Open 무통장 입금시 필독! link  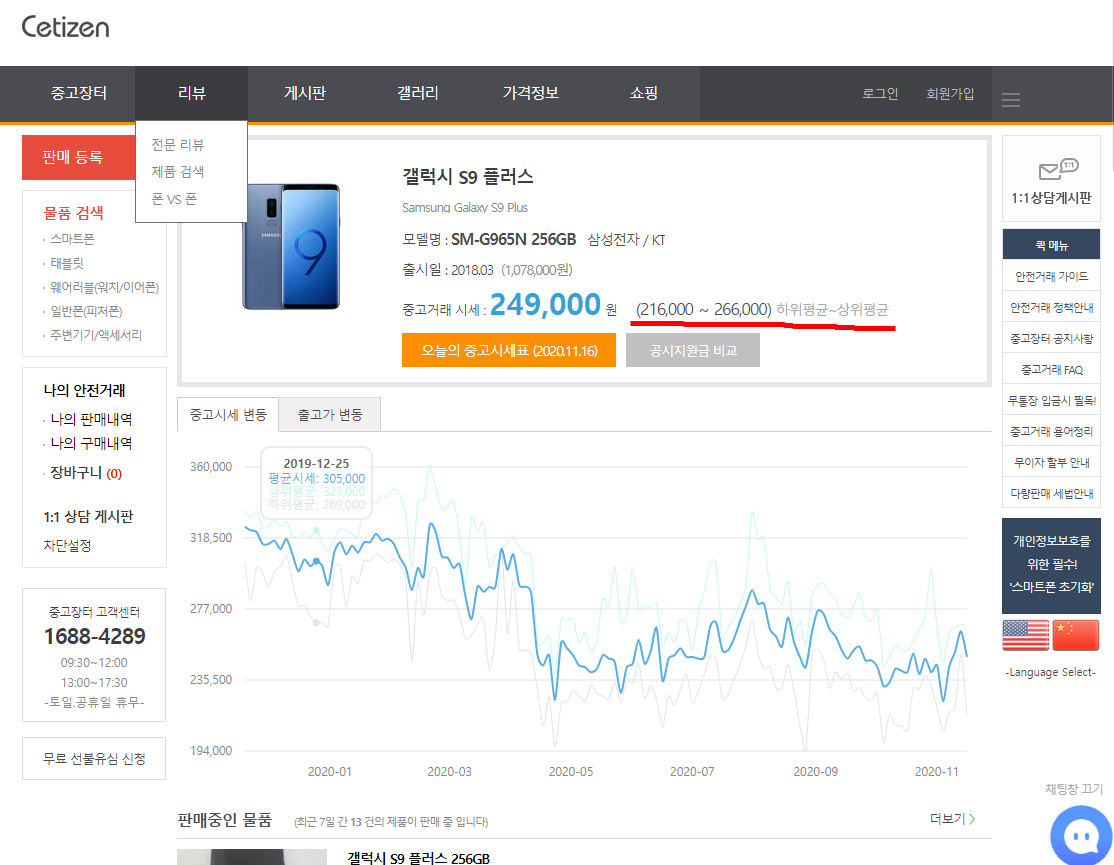click(x=1051, y=401)
